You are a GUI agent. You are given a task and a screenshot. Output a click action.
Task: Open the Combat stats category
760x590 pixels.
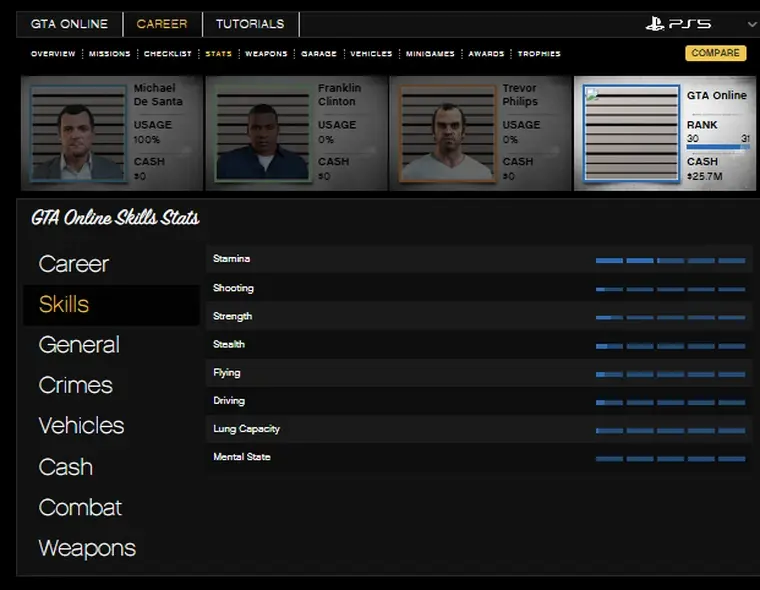click(x=80, y=508)
